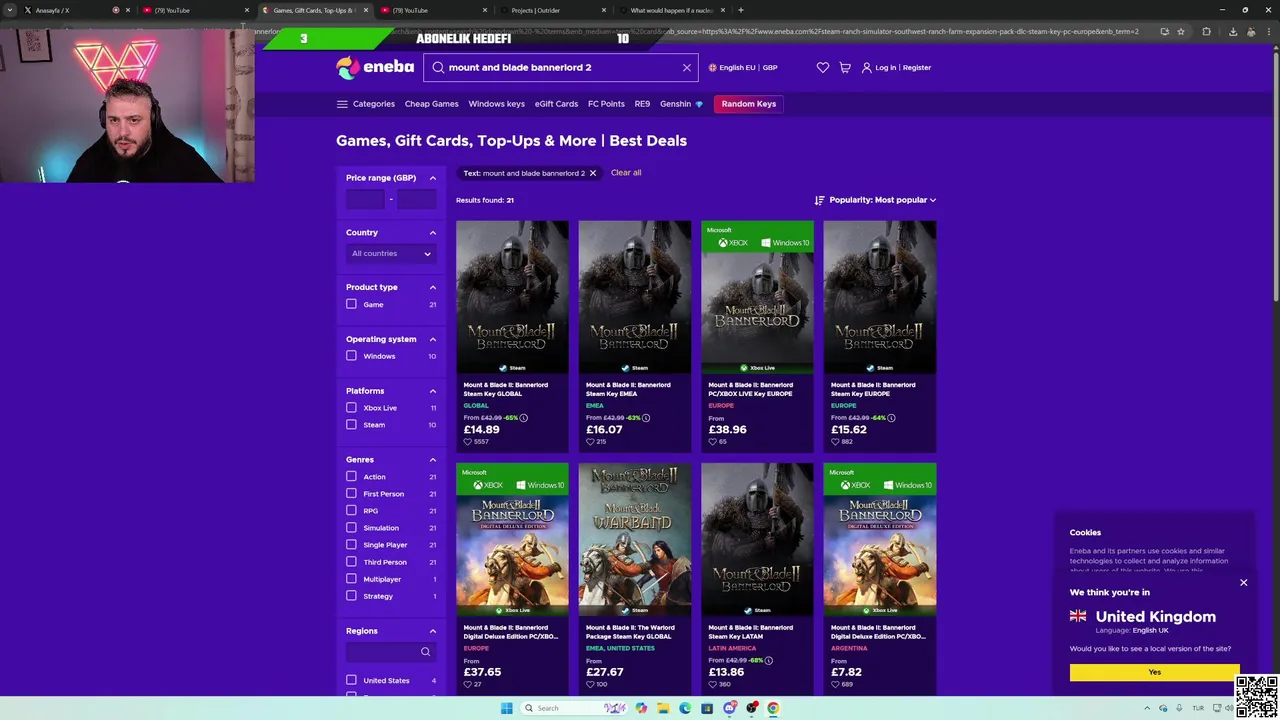
Task: Open File Explorer from the taskbar
Action: tap(663, 708)
